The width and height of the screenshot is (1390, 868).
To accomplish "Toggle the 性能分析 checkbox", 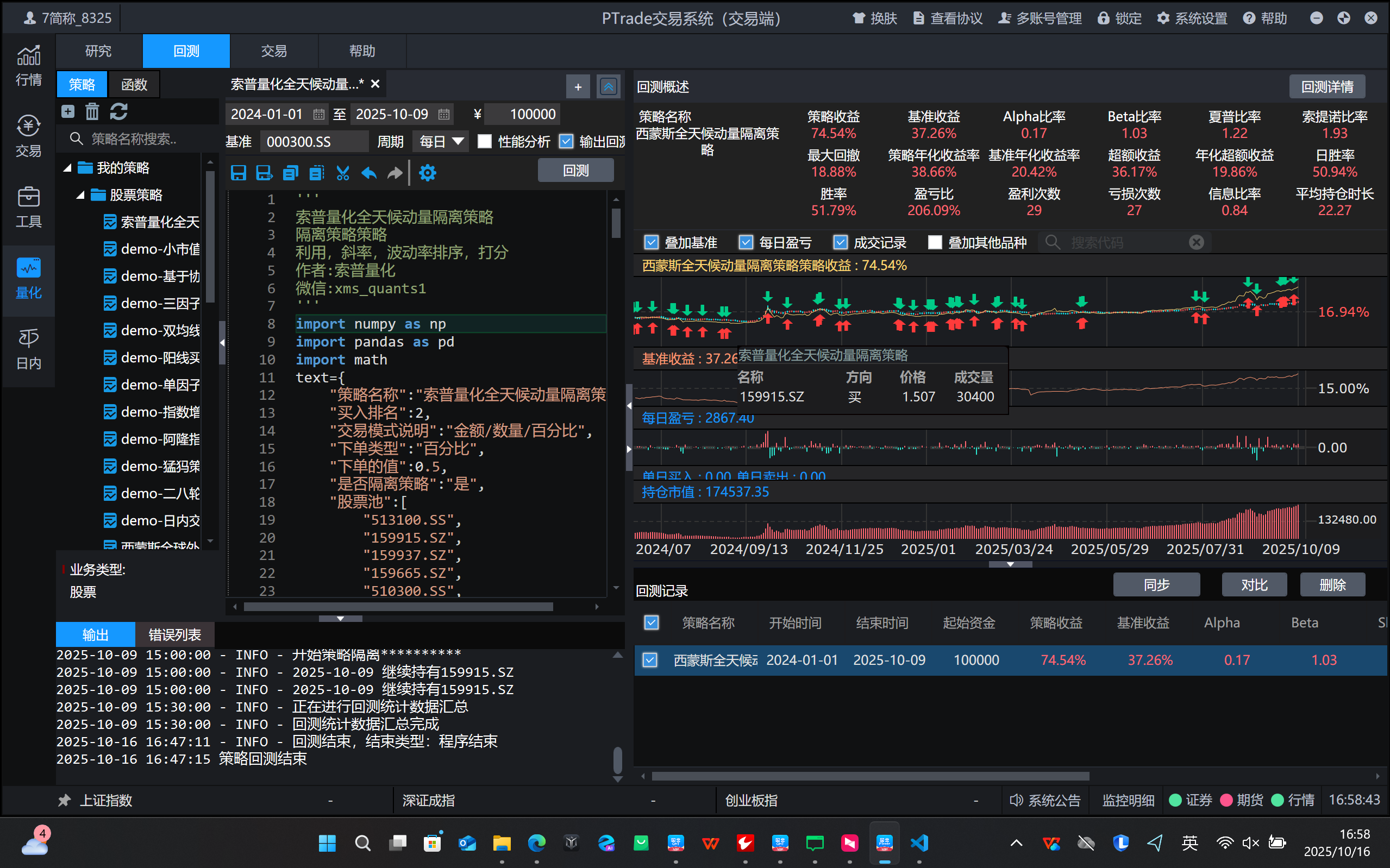I will pyautogui.click(x=485, y=141).
